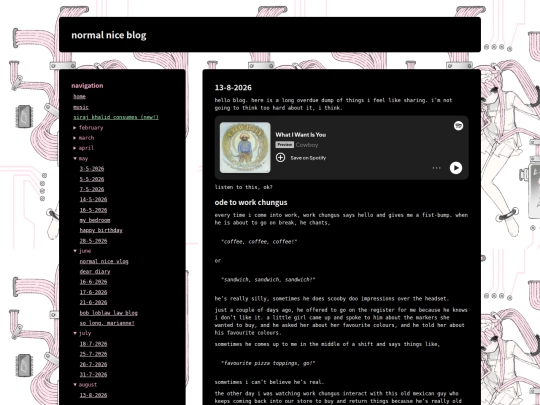Expand the march section
The height and width of the screenshot is (405, 540).
[x=84, y=138]
